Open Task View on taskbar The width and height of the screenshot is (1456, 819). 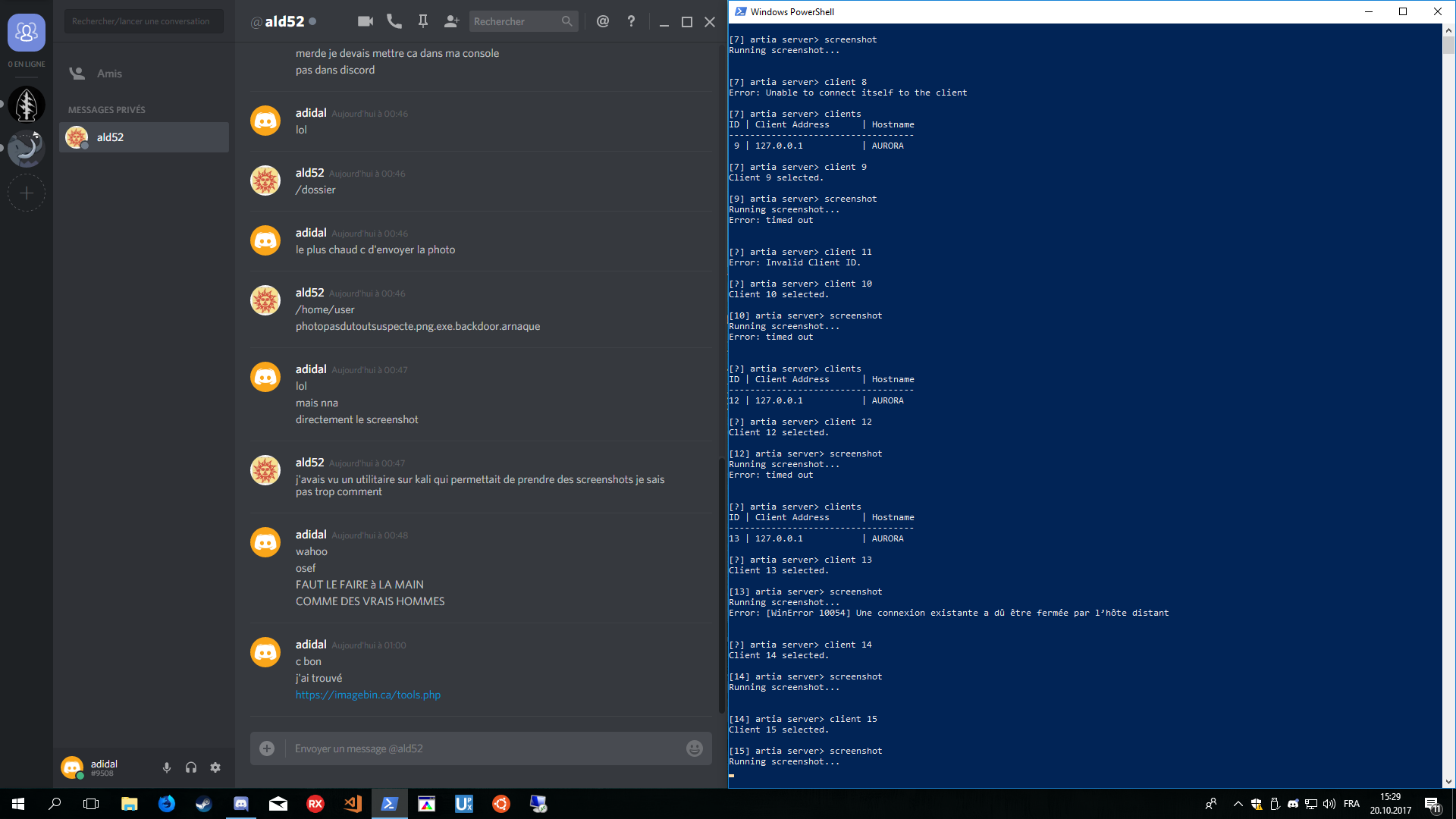[91, 804]
